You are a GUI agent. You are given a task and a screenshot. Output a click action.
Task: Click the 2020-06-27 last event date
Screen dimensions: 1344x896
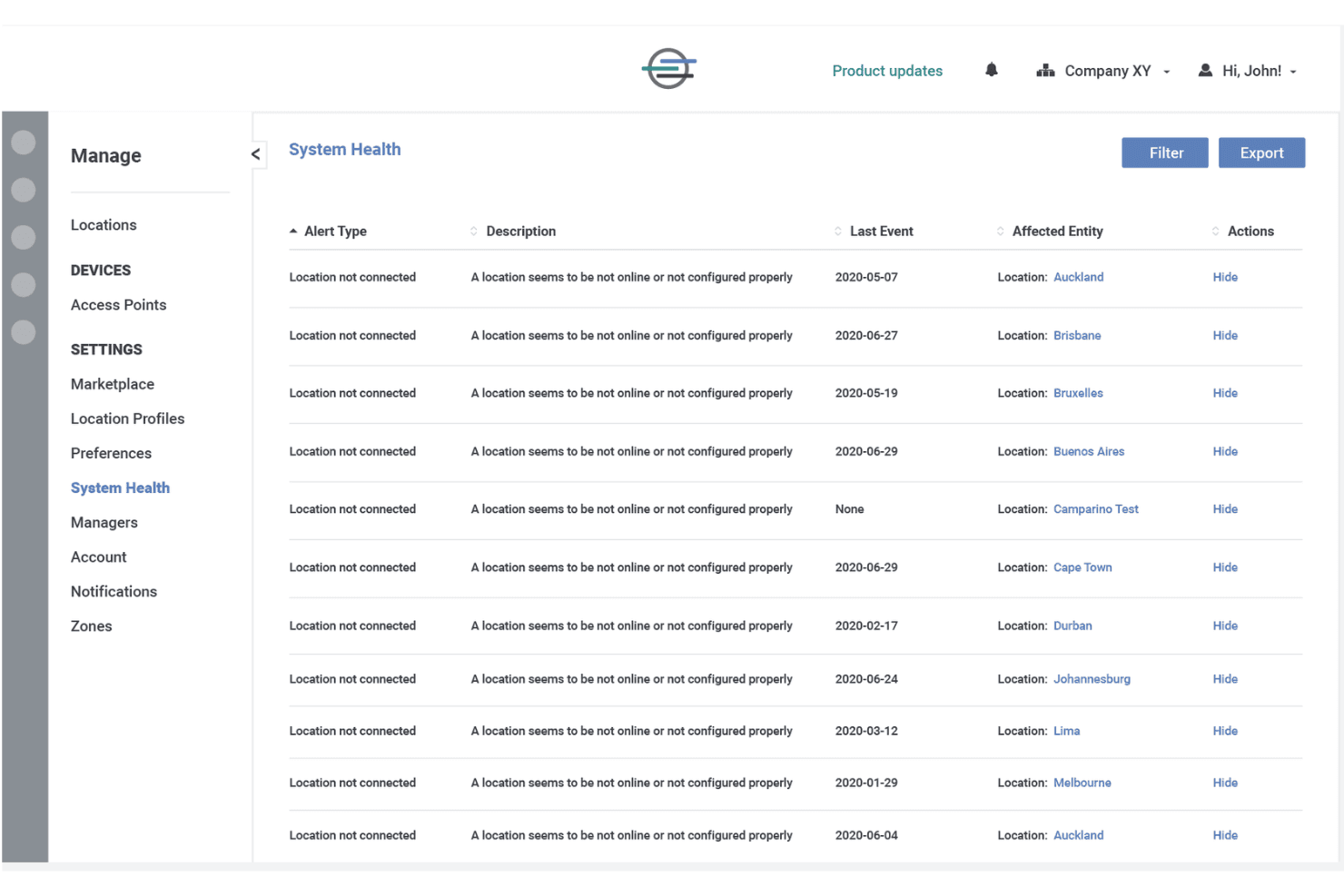866,335
